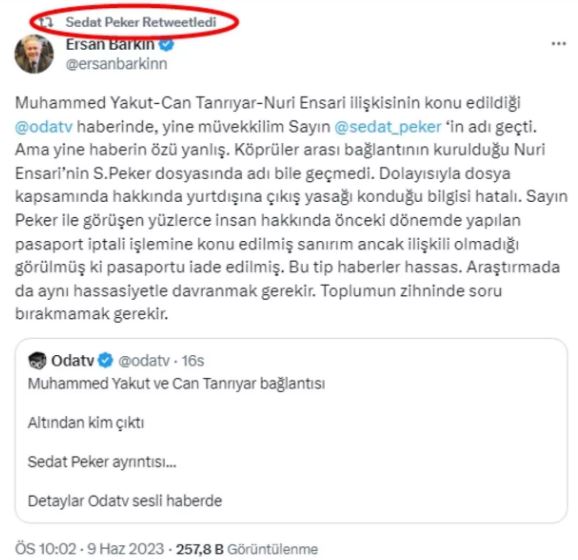The width and height of the screenshot is (578, 560).
Task: Open the @odatv handle in quoted tweet
Action: (x=144, y=360)
